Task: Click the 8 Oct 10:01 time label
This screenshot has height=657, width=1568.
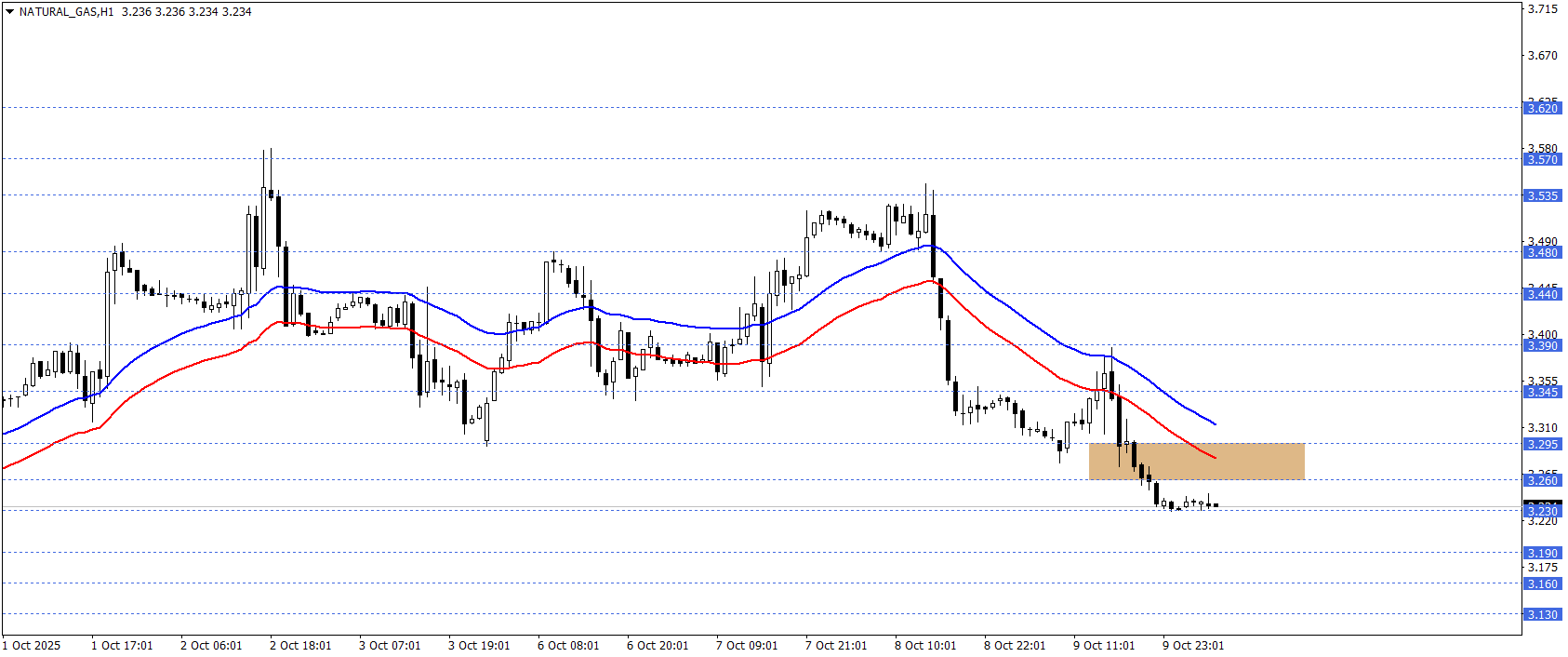Action: coord(925,646)
